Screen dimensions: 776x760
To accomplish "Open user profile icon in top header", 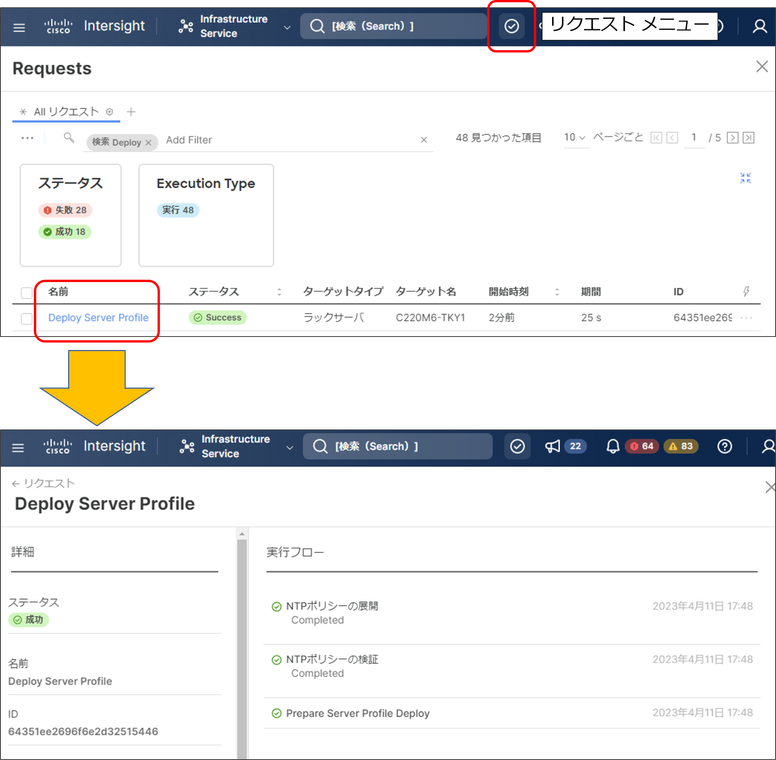I will 760,26.
